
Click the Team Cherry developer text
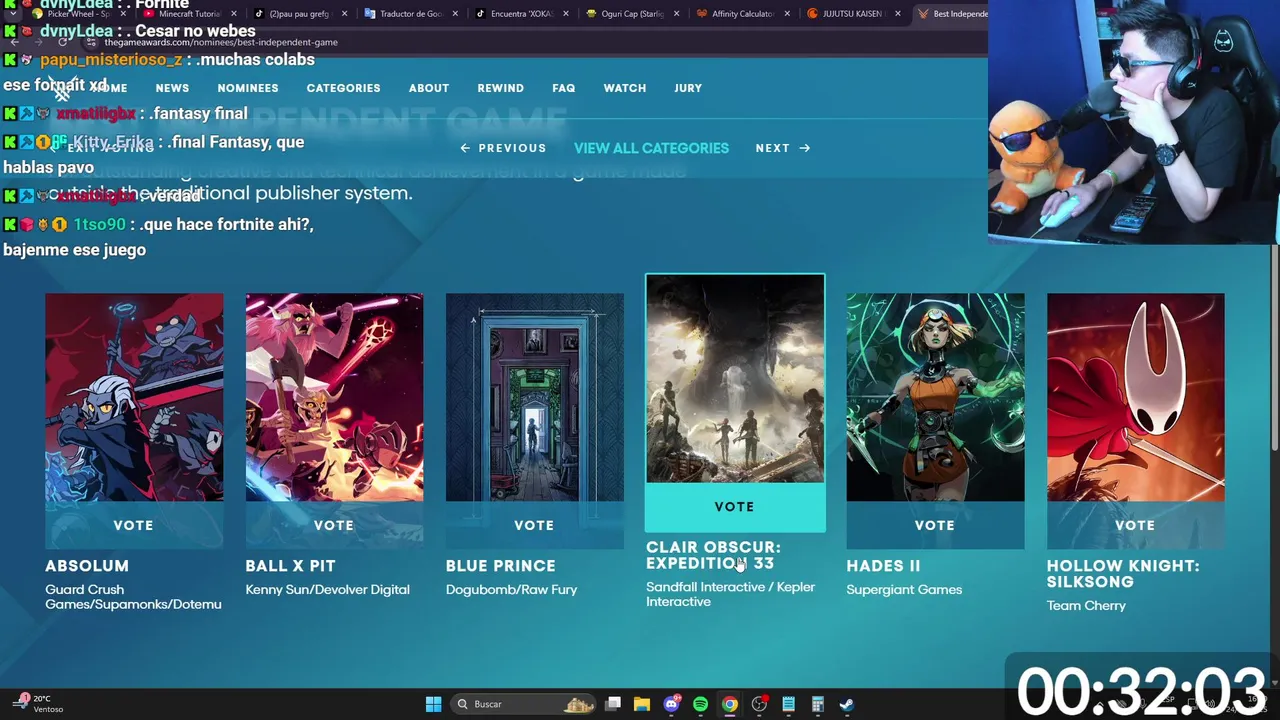(x=1086, y=606)
